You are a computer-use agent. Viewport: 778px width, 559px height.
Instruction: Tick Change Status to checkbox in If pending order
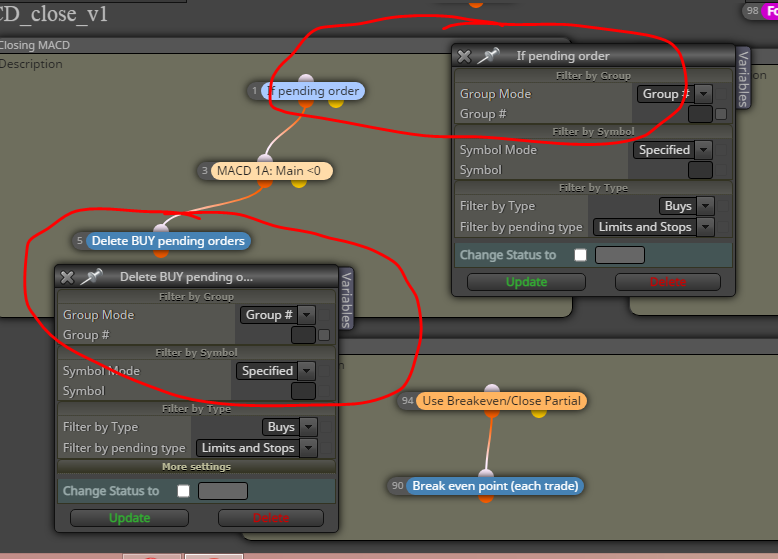580,255
